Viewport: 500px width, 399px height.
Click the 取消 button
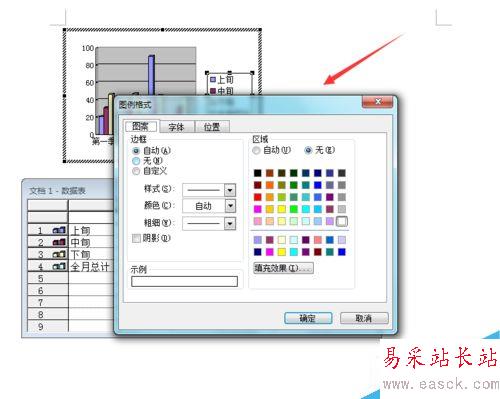[x=364, y=318]
